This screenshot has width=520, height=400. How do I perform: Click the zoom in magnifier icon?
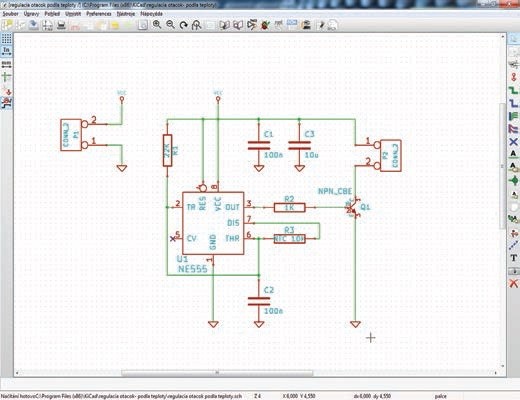tap(157, 25)
